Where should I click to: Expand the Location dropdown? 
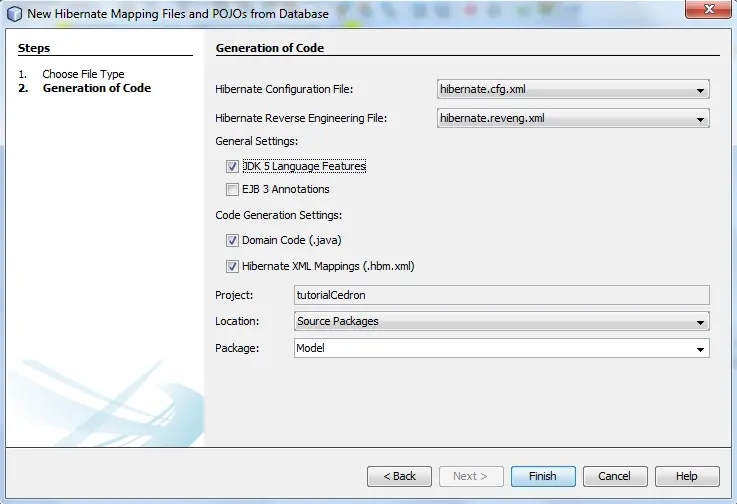point(502,322)
